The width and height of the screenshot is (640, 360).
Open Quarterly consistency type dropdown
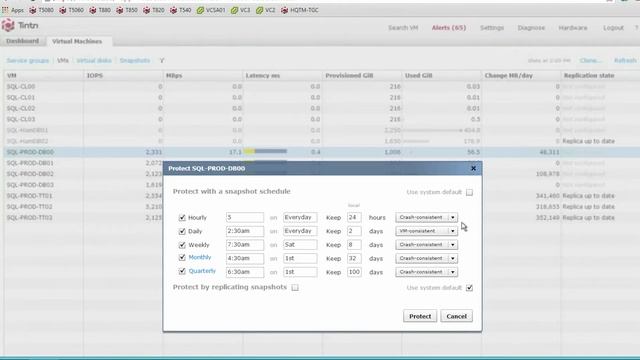[426, 272]
